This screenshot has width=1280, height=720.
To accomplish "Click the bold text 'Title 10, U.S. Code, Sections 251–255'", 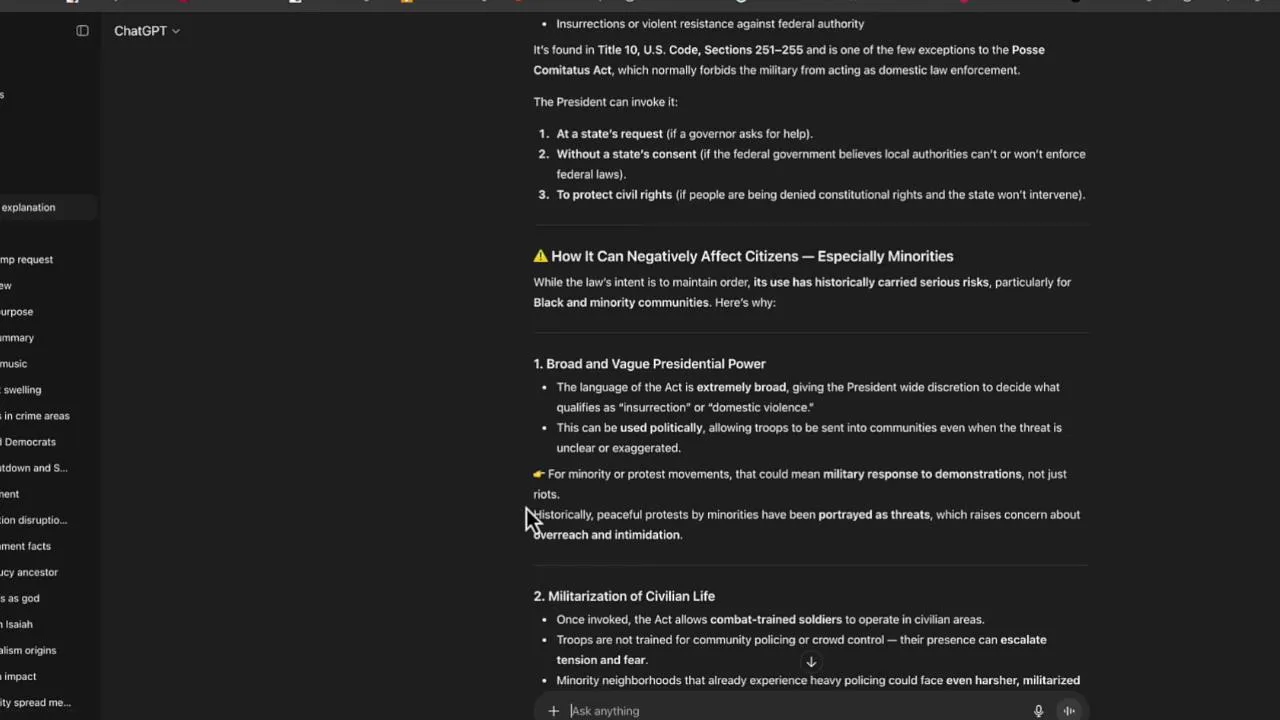I will click(700, 50).
